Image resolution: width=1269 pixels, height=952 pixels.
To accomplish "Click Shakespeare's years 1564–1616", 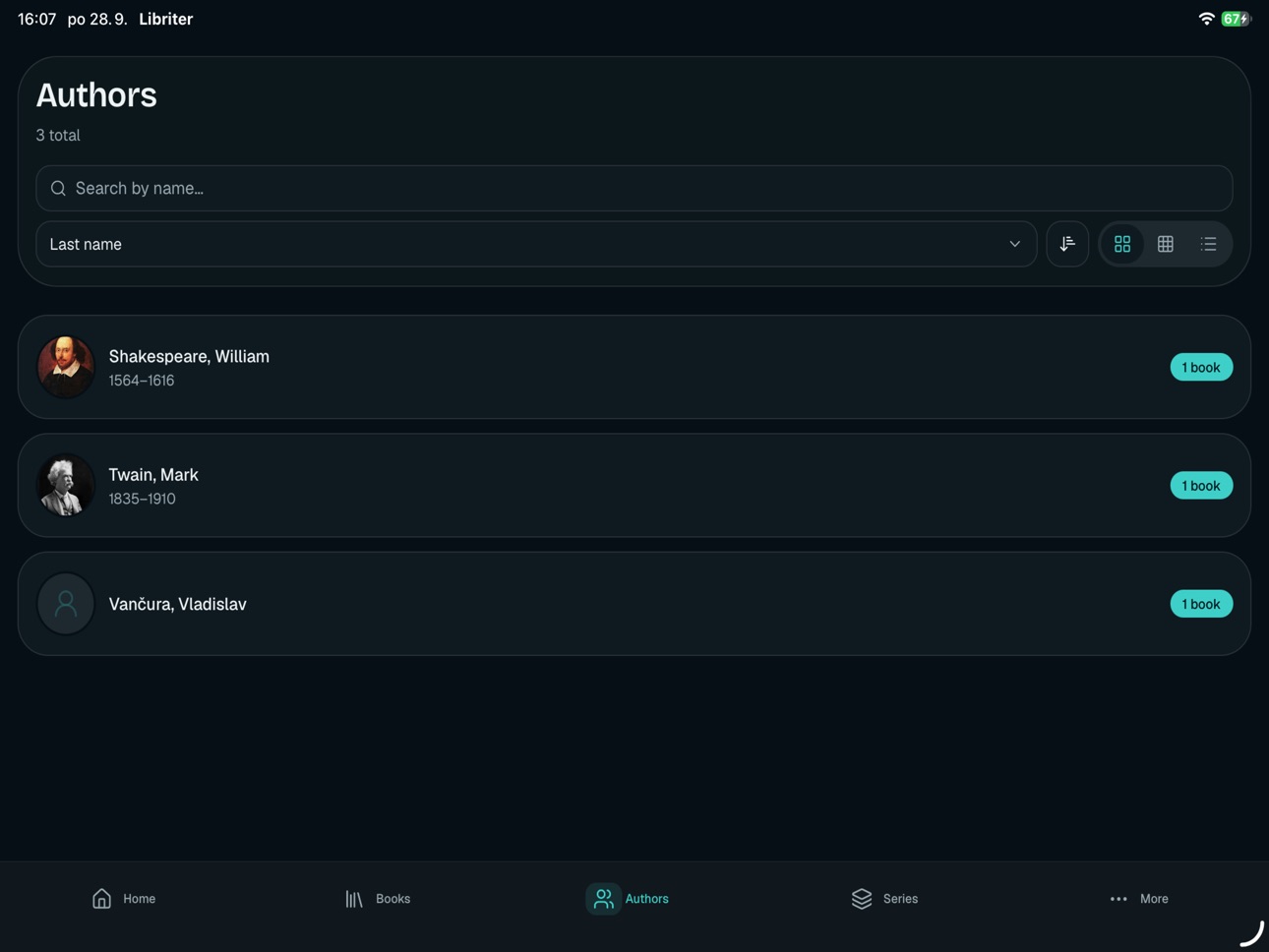I will [x=142, y=381].
